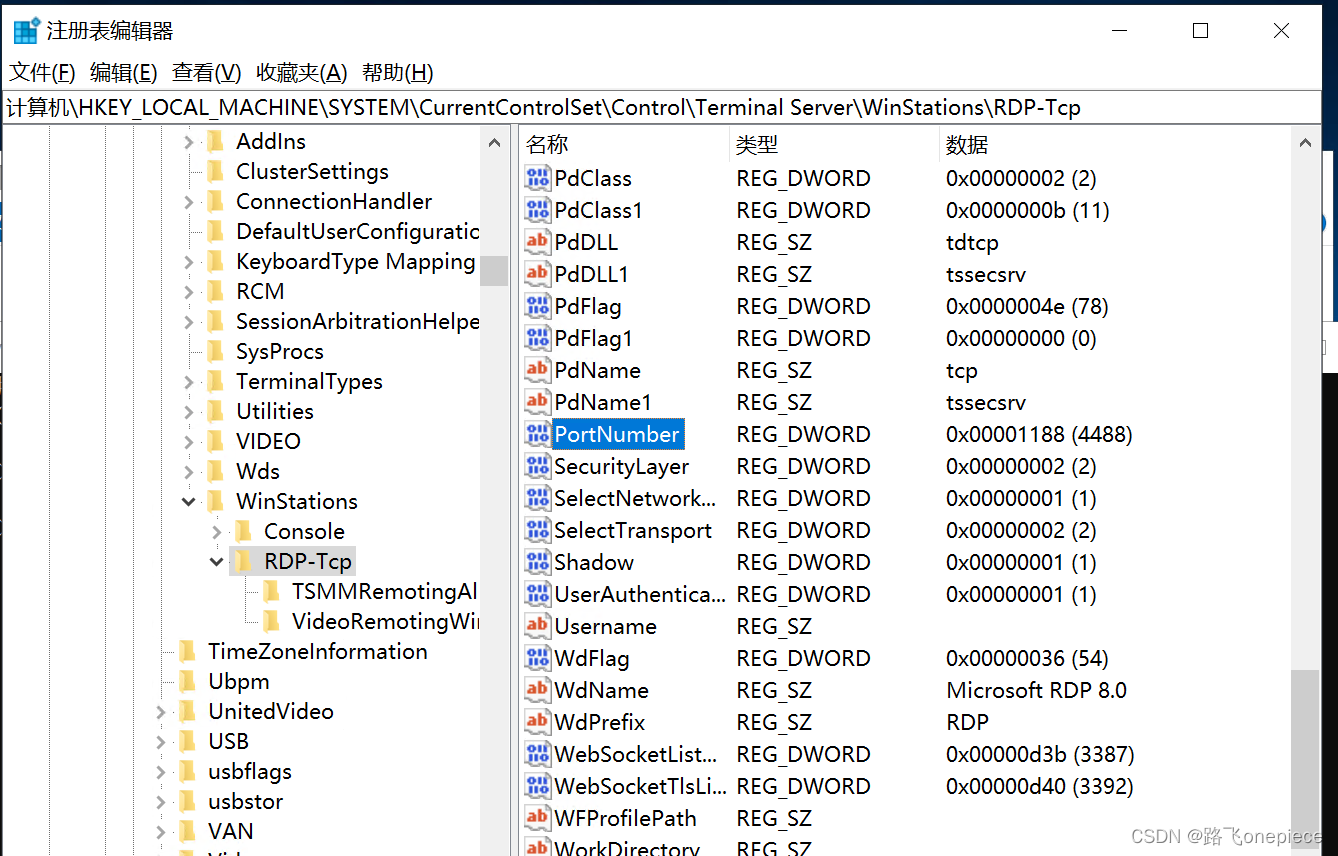Image resolution: width=1338 pixels, height=856 pixels.
Task: Collapse the RDP-Tcp tree node
Action: [x=217, y=562]
